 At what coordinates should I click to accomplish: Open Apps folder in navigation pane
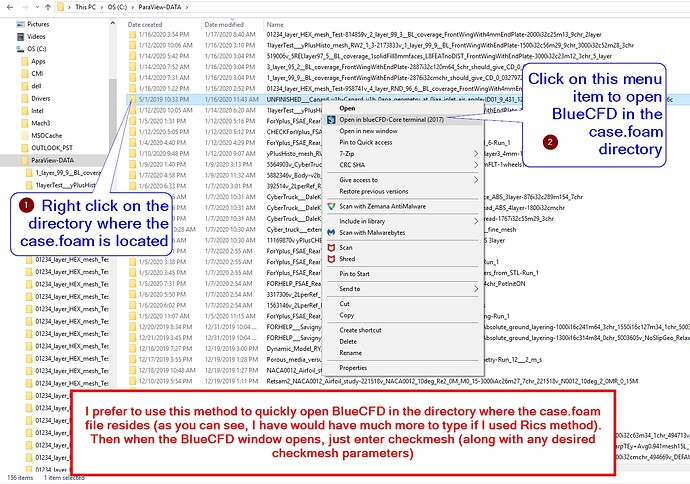tap(38, 62)
